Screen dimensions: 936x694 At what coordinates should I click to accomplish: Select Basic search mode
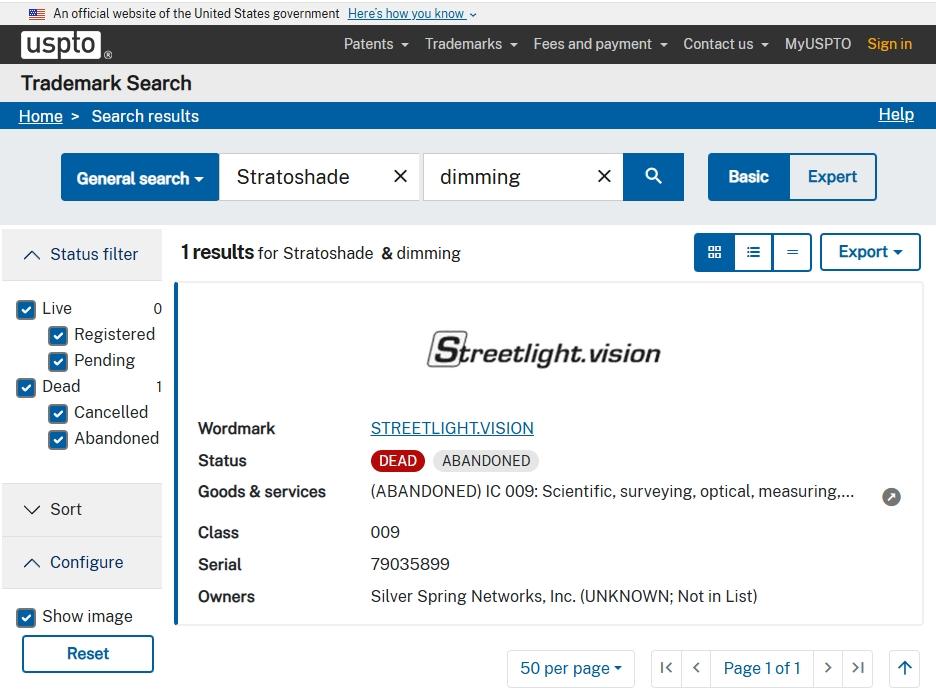[749, 177]
